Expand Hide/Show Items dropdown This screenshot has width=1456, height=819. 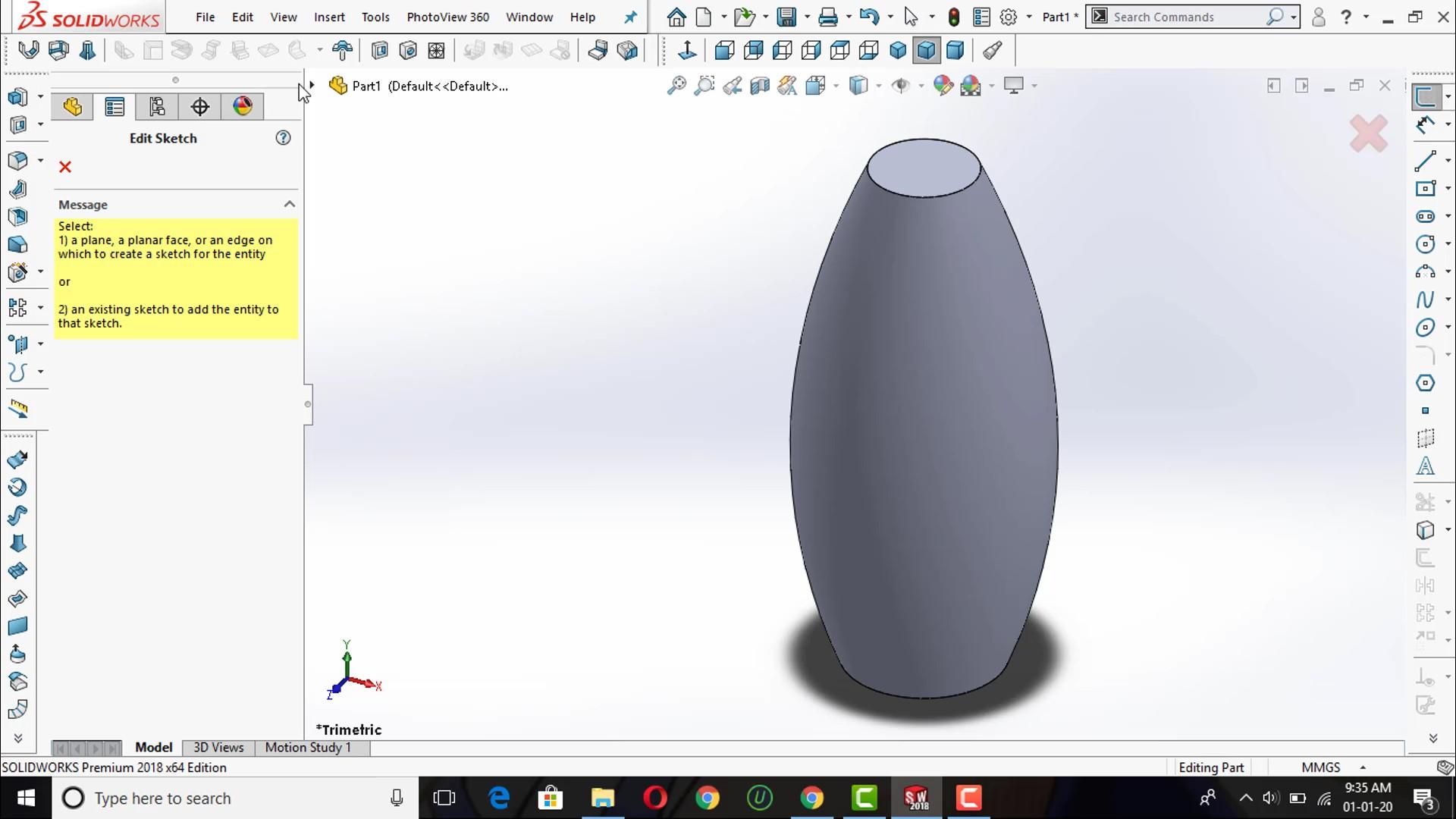tap(921, 86)
